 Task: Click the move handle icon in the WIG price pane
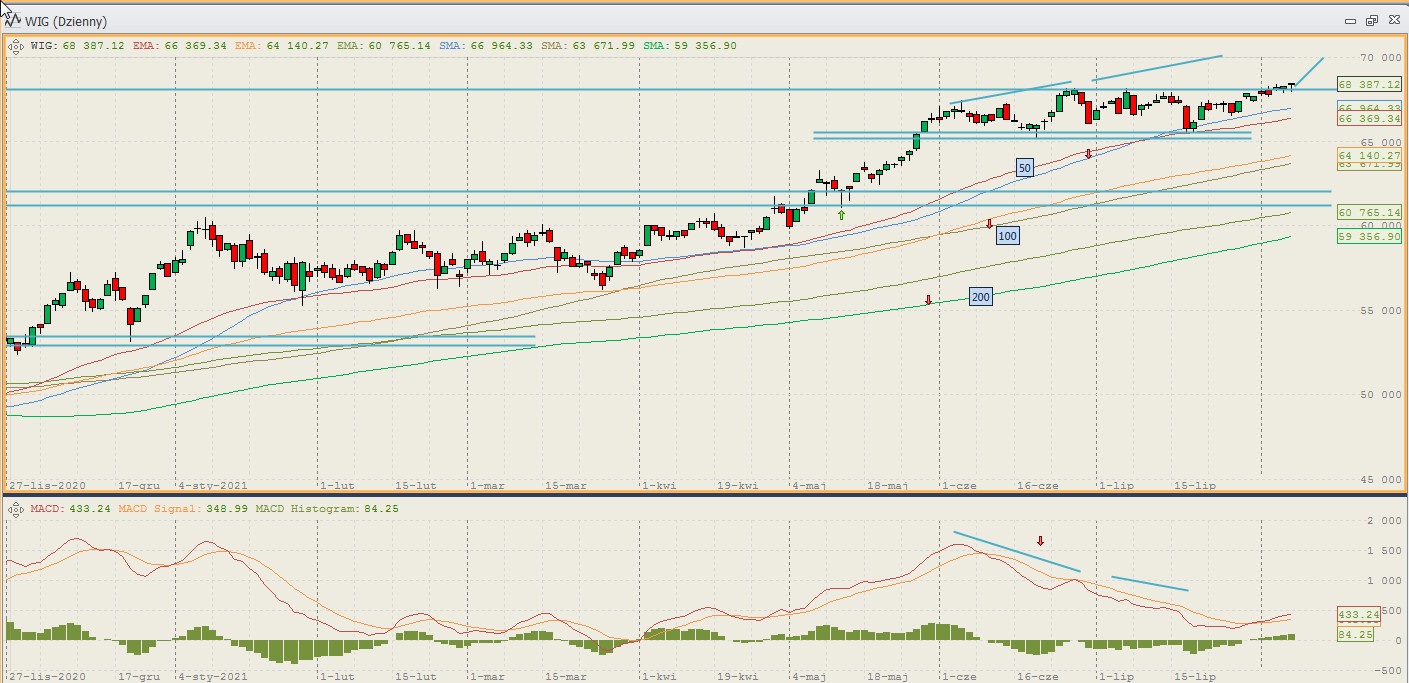tap(15, 45)
